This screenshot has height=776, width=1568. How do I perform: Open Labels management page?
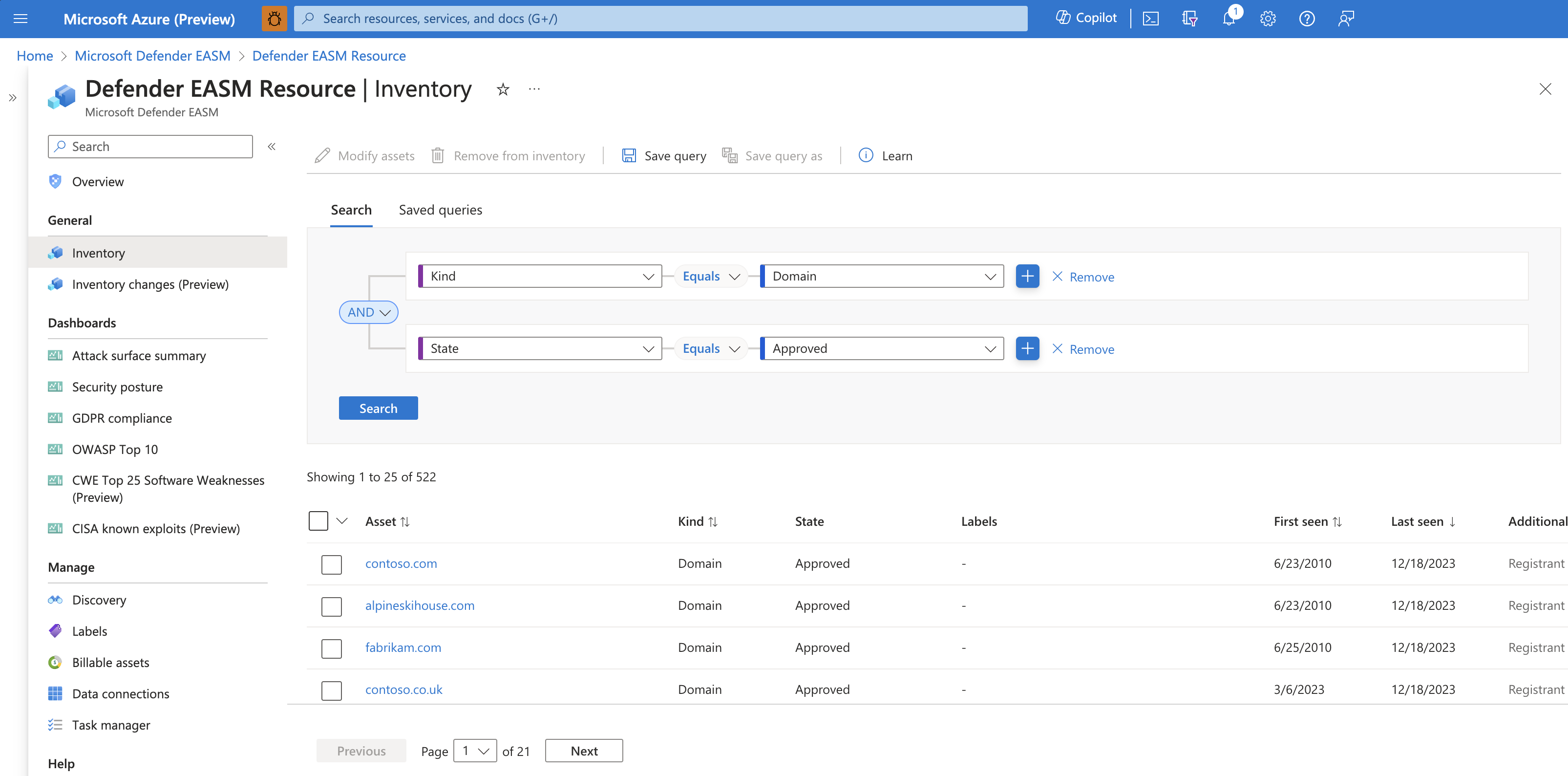[x=88, y=630]
